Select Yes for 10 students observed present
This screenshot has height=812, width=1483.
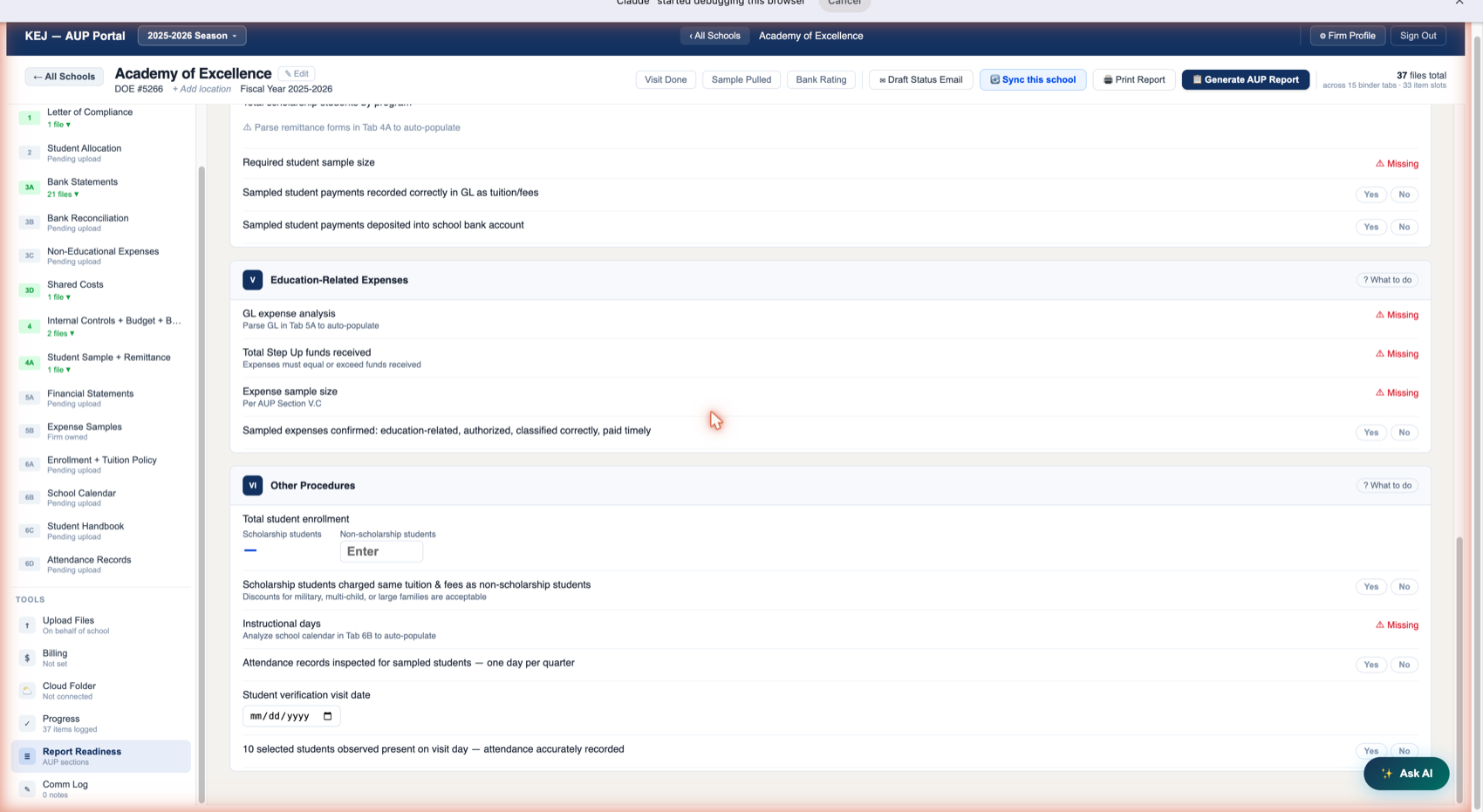pyautogui.click(x=1370, y=751)
